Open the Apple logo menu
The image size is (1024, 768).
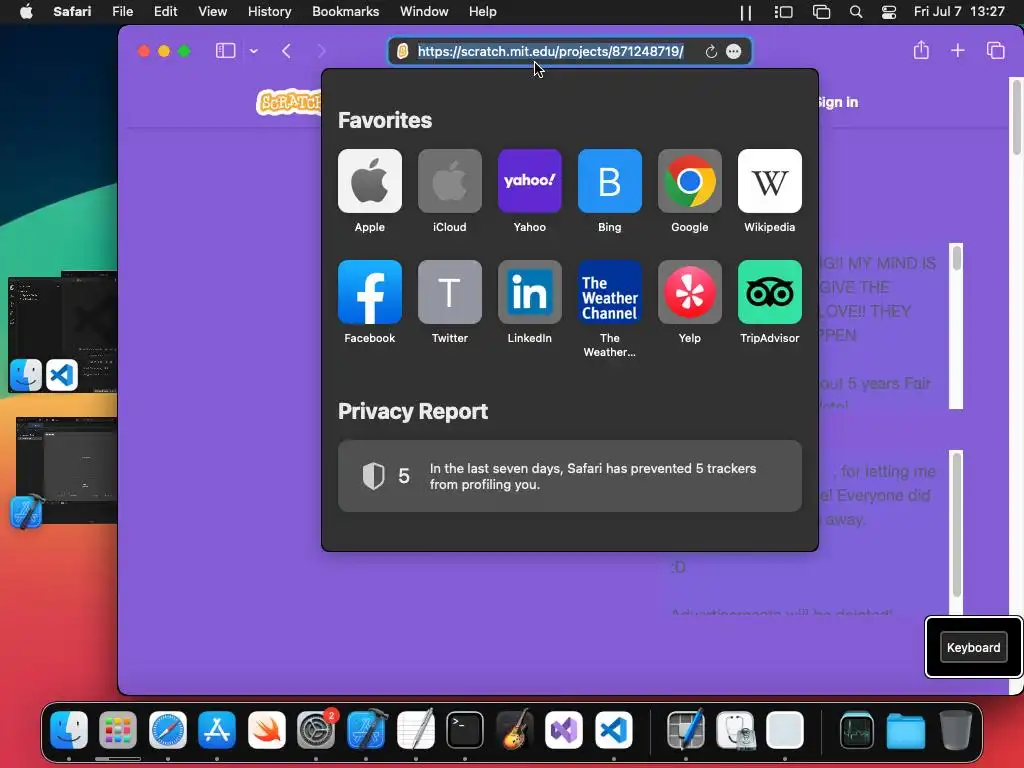coord(26,12)
